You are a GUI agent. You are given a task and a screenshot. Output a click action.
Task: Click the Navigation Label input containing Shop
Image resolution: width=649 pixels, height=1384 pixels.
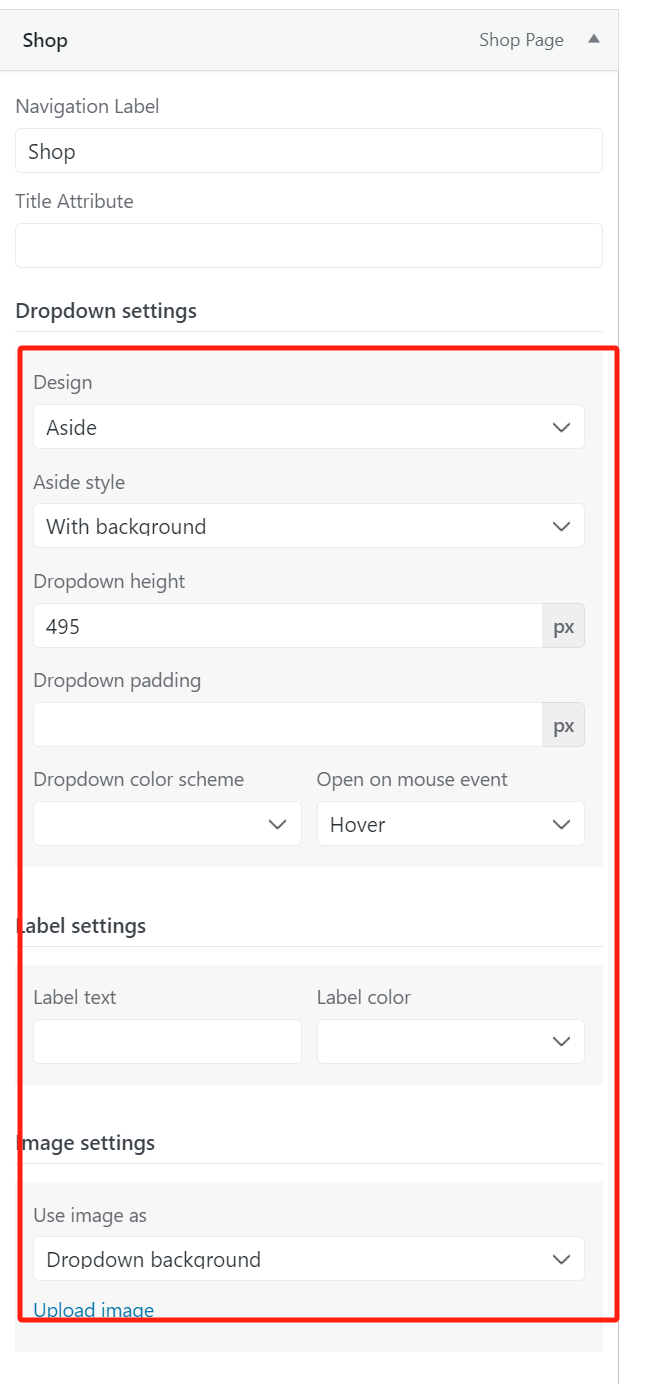[308, 151]
